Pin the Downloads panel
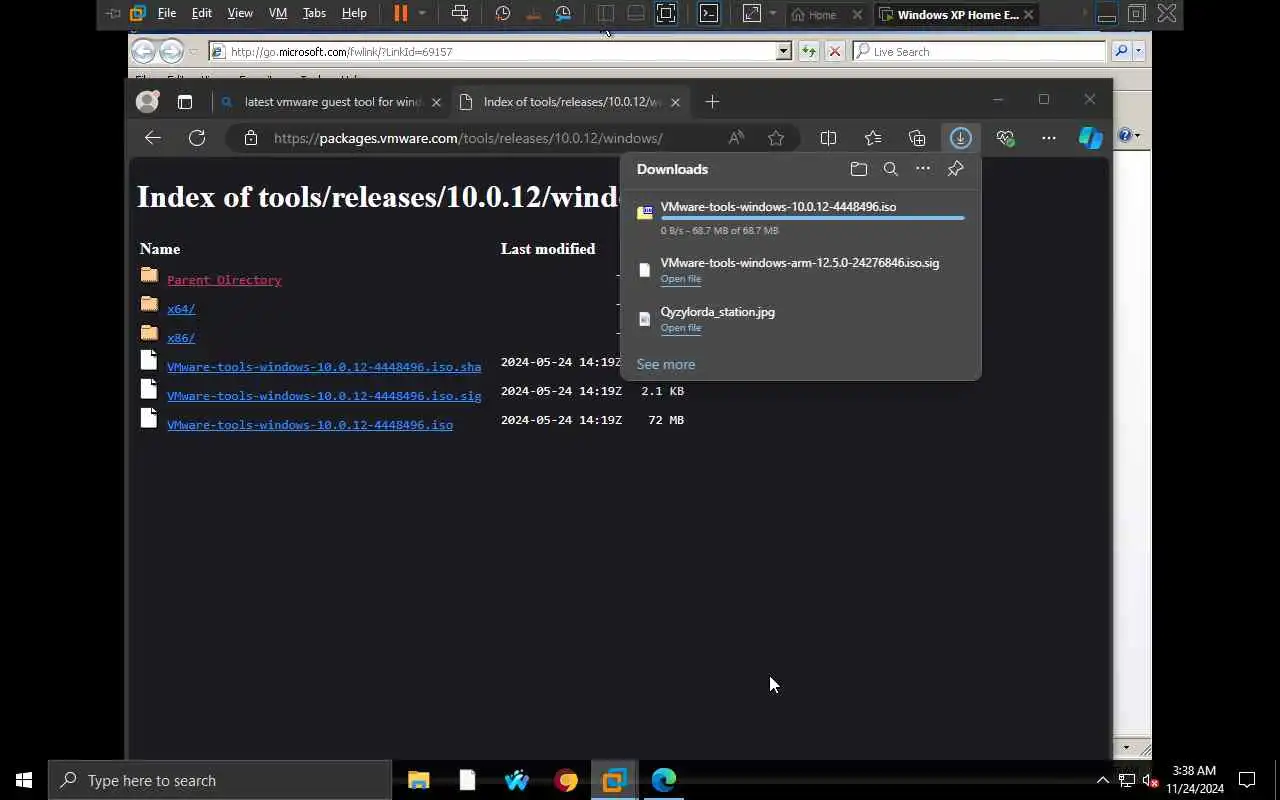The width and height of the screenshot is (1280, 800). point(955,169)
